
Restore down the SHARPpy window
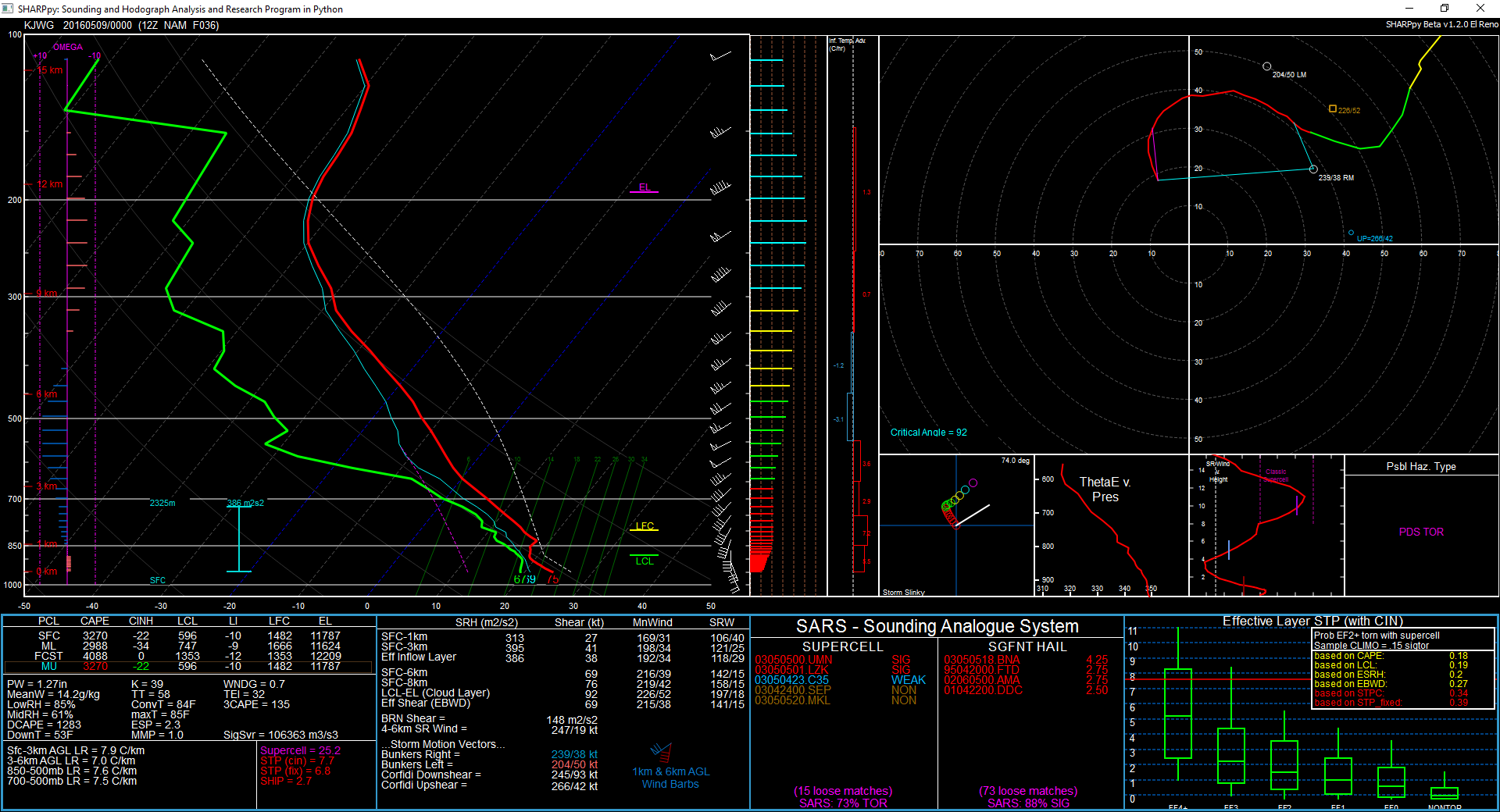pos(1445,9)
